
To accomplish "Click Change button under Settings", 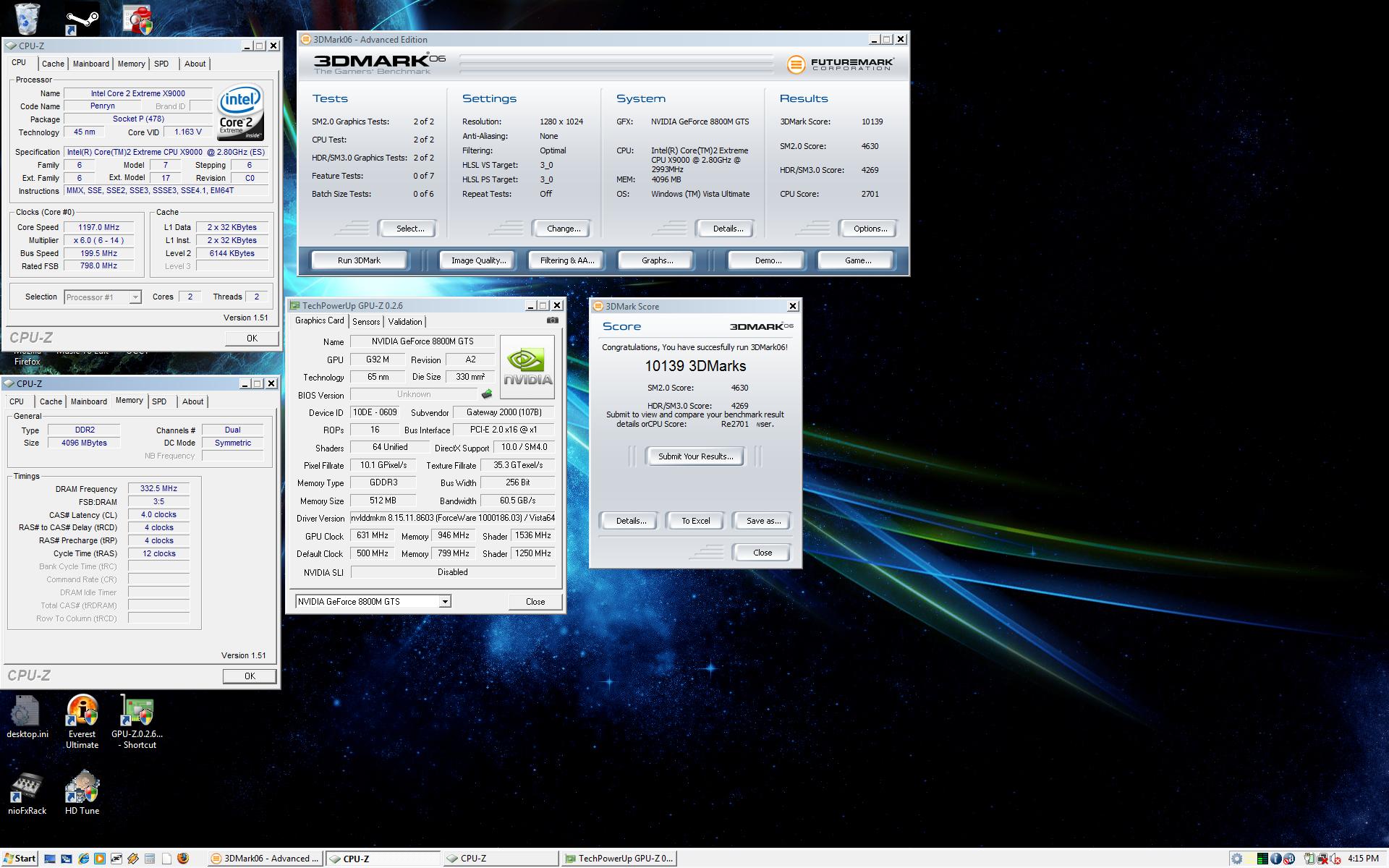I will coord(564,229).
